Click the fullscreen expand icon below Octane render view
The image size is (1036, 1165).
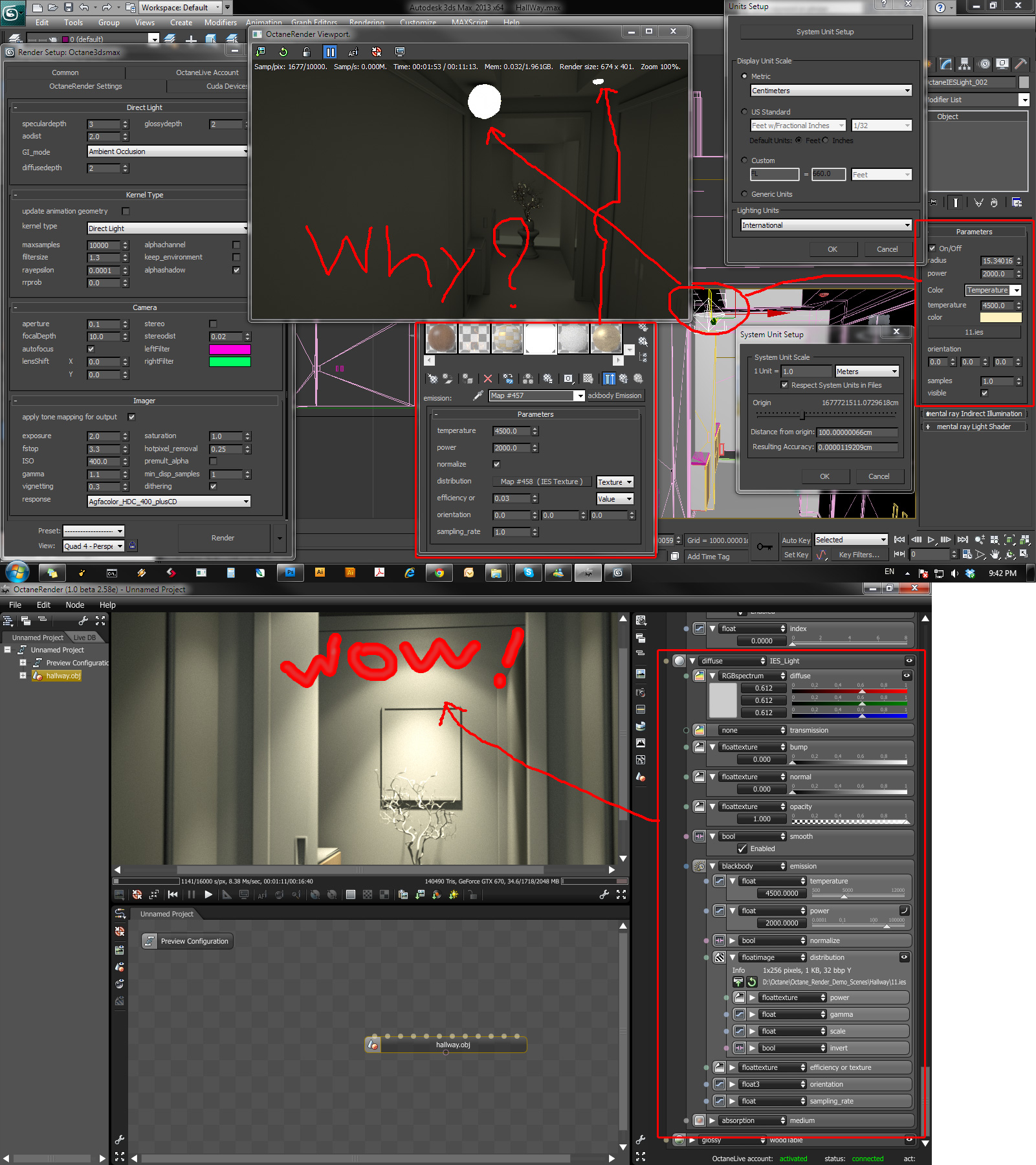[x=621, y=894]
